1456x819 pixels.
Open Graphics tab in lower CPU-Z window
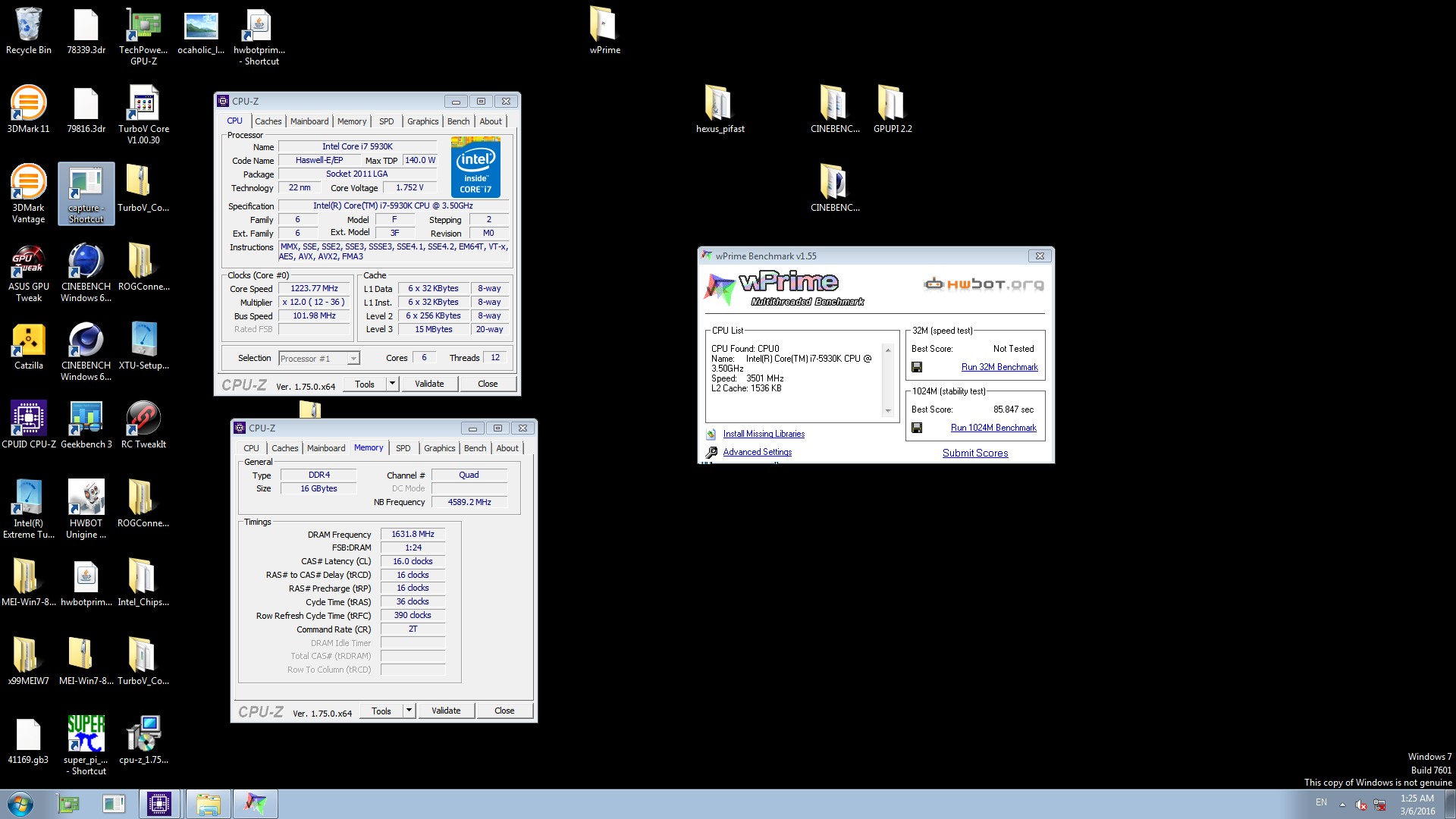pos(440,448)
